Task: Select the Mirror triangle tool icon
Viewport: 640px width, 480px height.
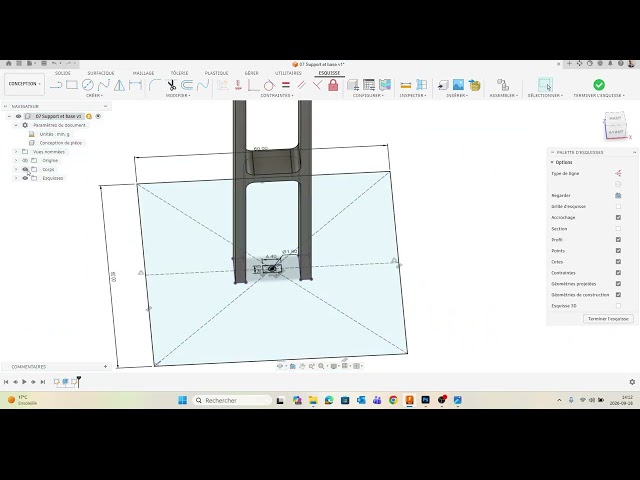Action: coord(119,85)
